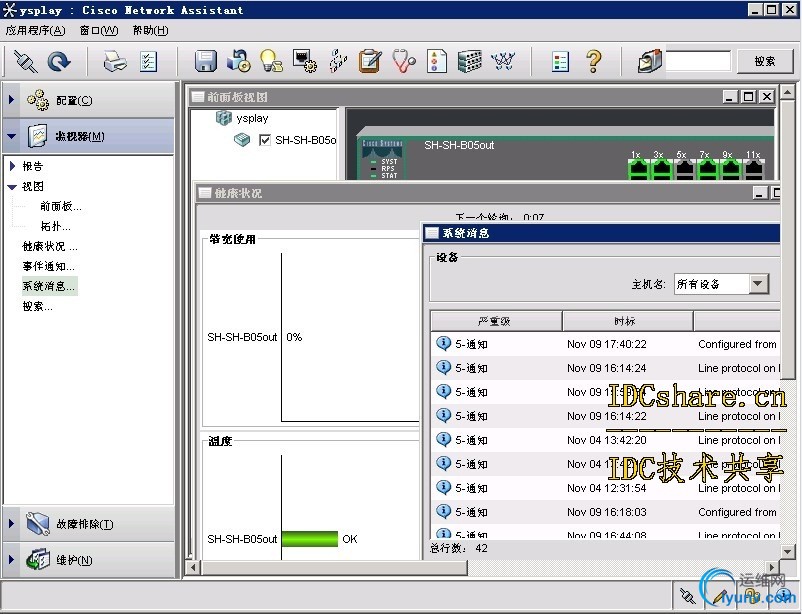The width and height of the screenshot is (802, 614).
Task: Collapse the 视图 tree node
Action: coord(12,187)
